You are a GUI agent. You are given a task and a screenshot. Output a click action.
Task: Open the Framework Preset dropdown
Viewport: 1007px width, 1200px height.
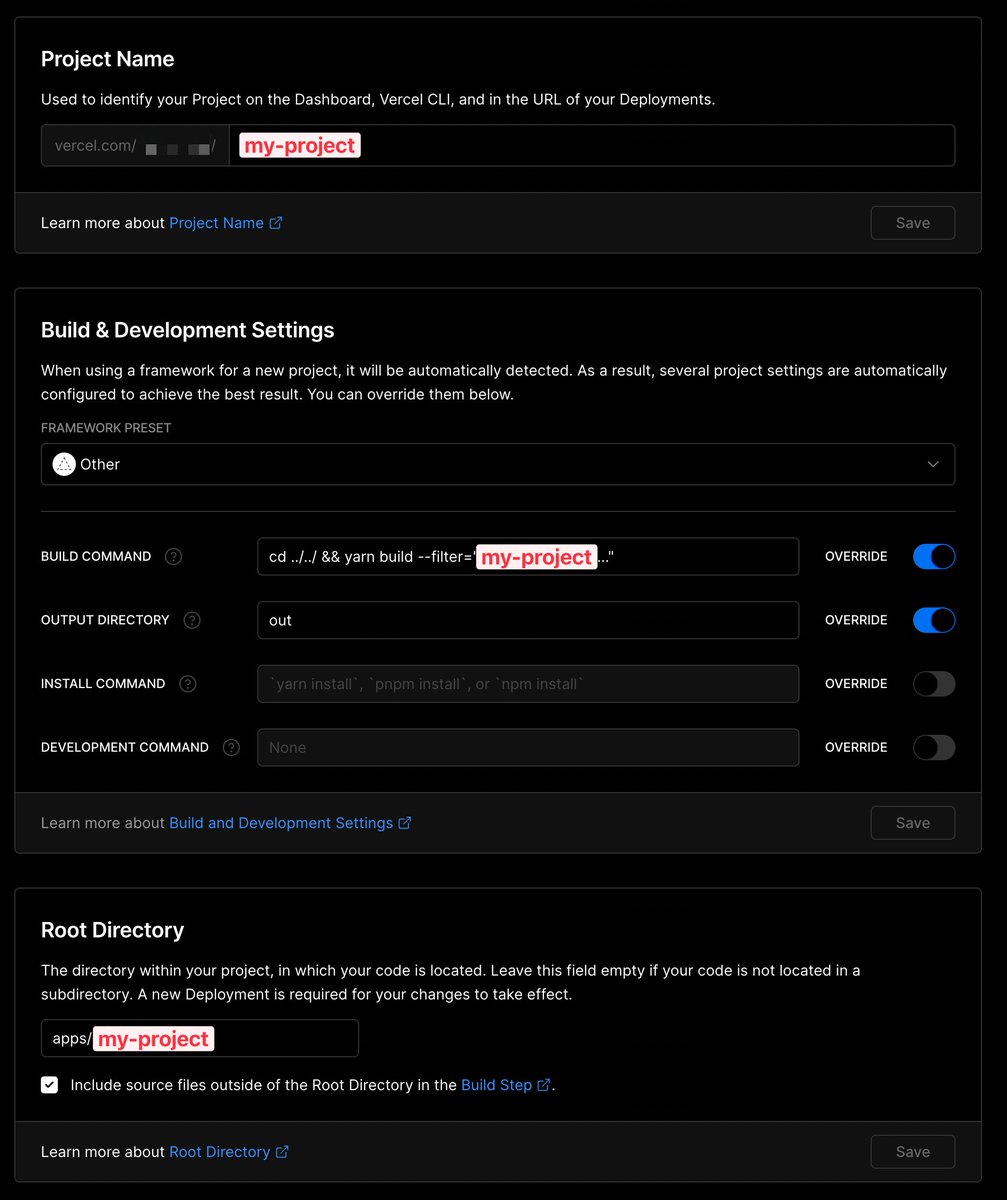[498, 464]
